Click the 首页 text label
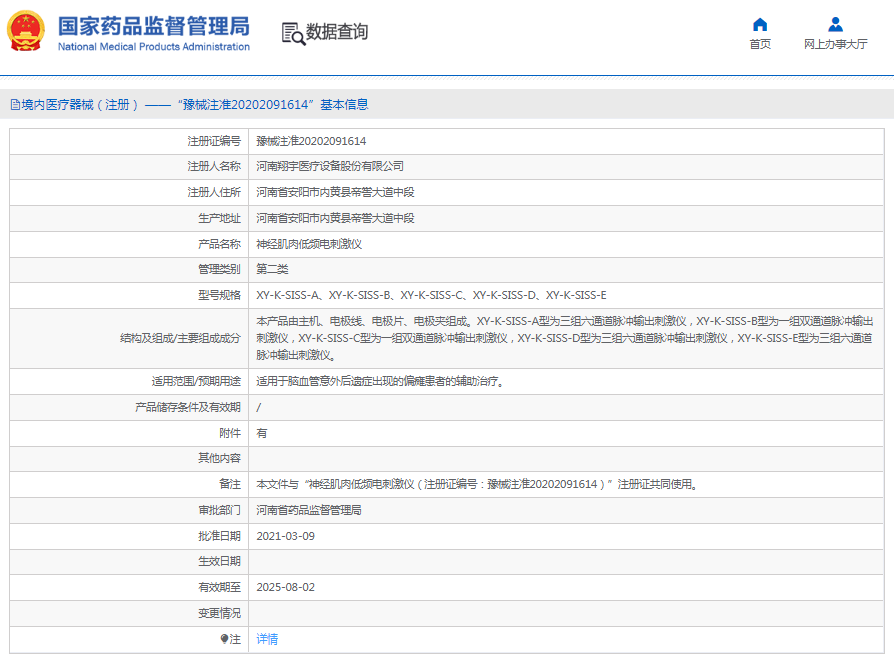The image size is (894, 659). coord(760,44)
